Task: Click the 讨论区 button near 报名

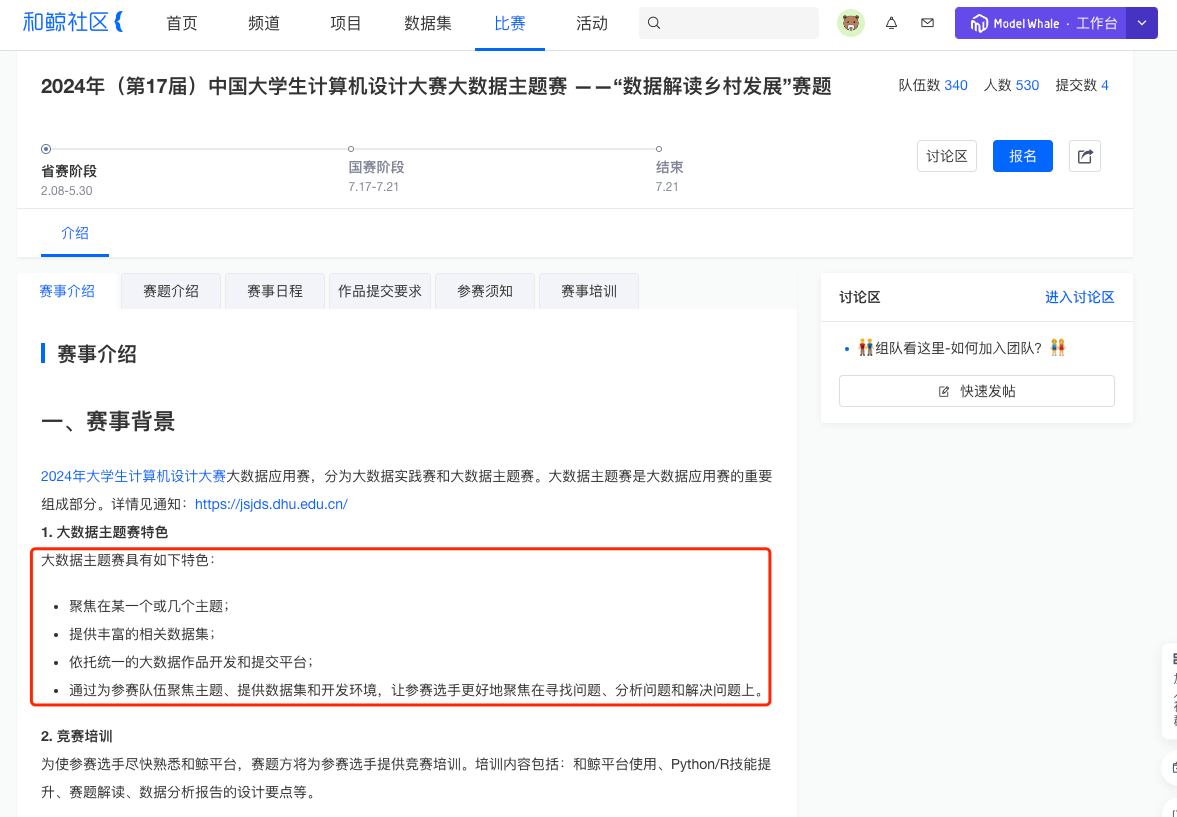Action: tap(947, 156)
